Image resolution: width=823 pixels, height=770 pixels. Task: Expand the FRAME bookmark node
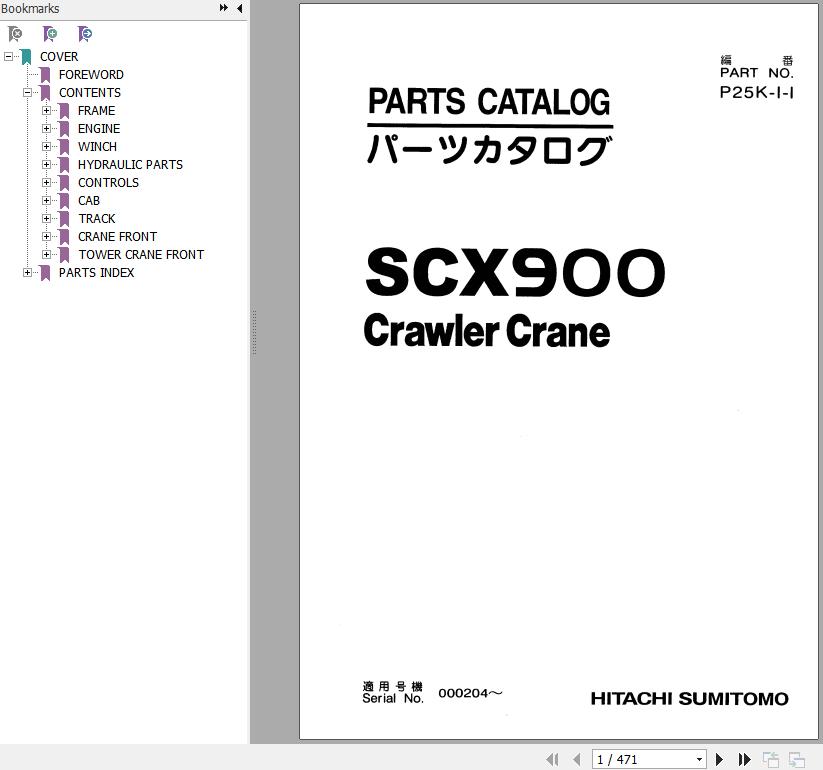(x=46, y=110)
